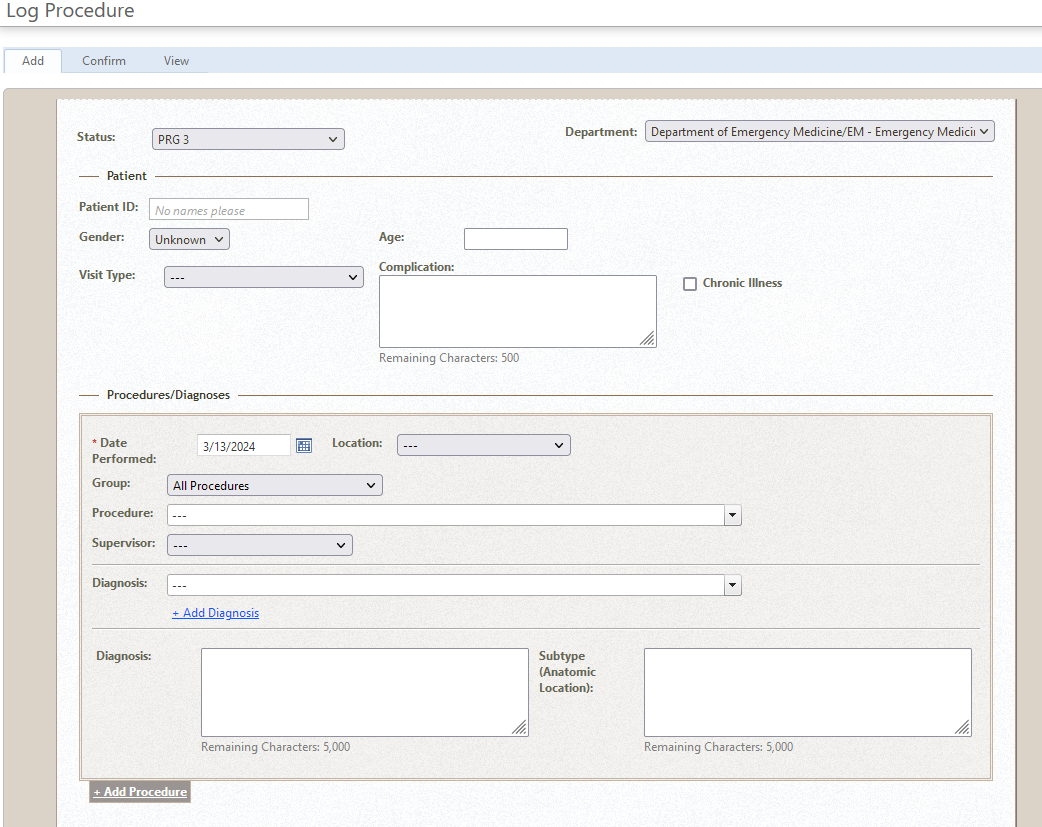Click into the Diagnosis free-text area
The height and width of the screenshot is (827, 1042).
point(365,692)
